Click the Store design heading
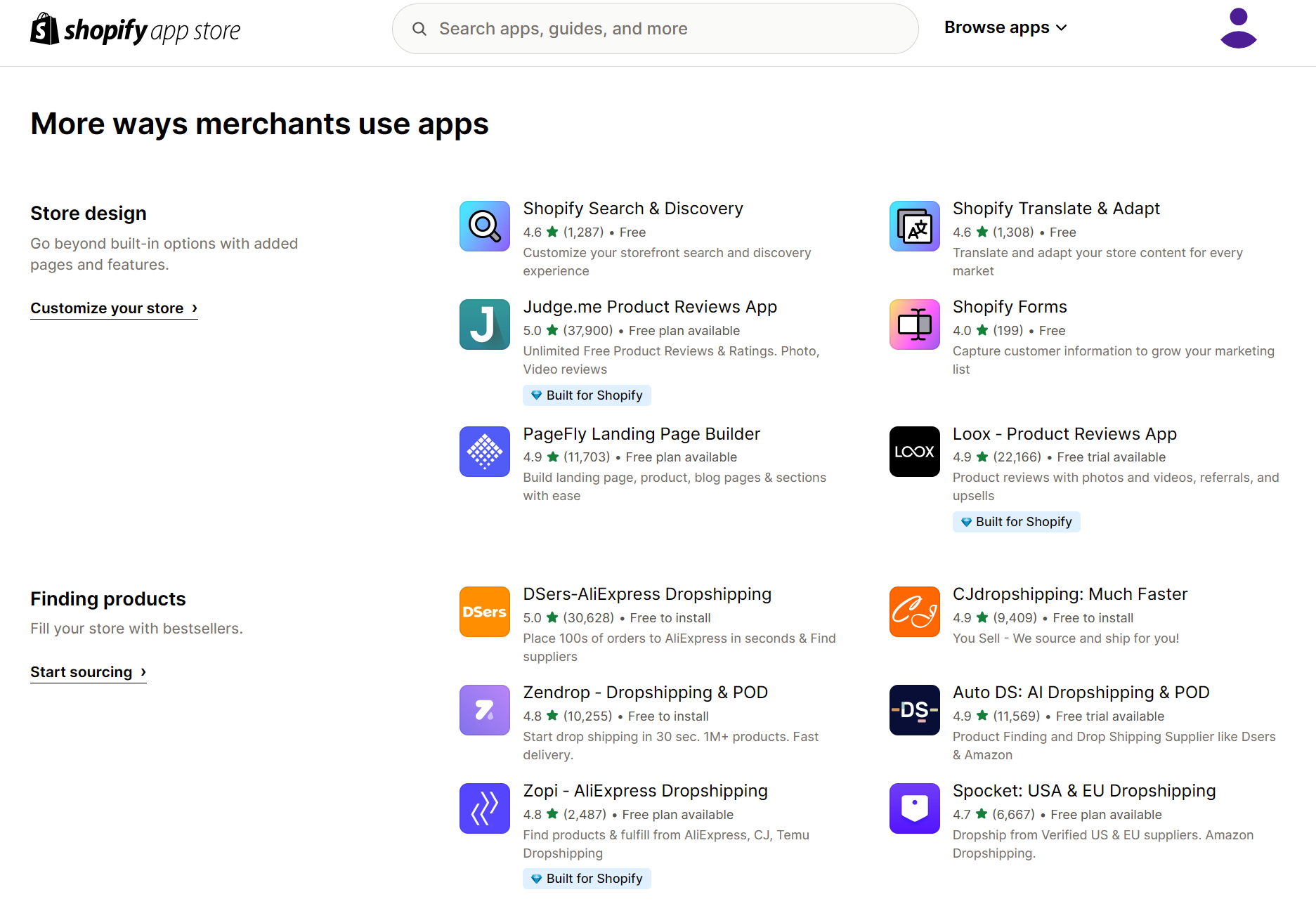The height and width of the screenshot is (911, 1316). pyautogui.click(x=89, y=214)
